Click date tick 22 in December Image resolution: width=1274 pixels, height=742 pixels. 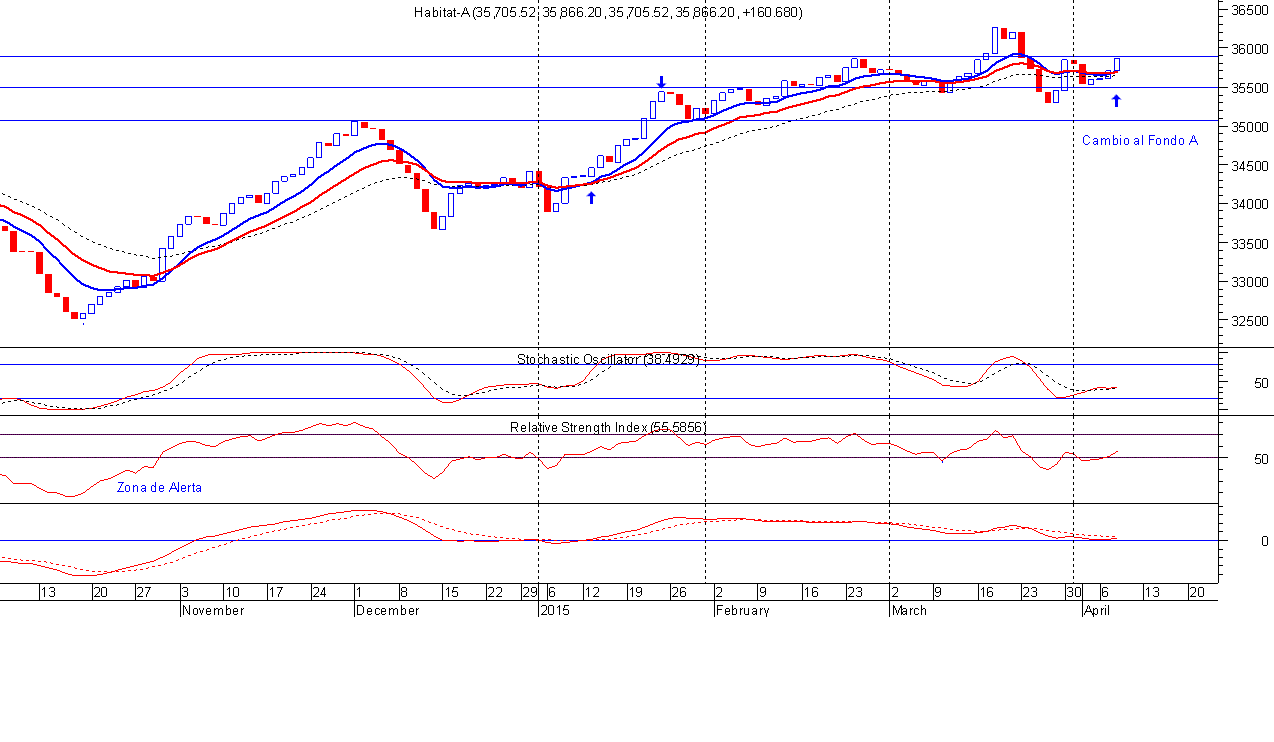[x=495, y=592]
